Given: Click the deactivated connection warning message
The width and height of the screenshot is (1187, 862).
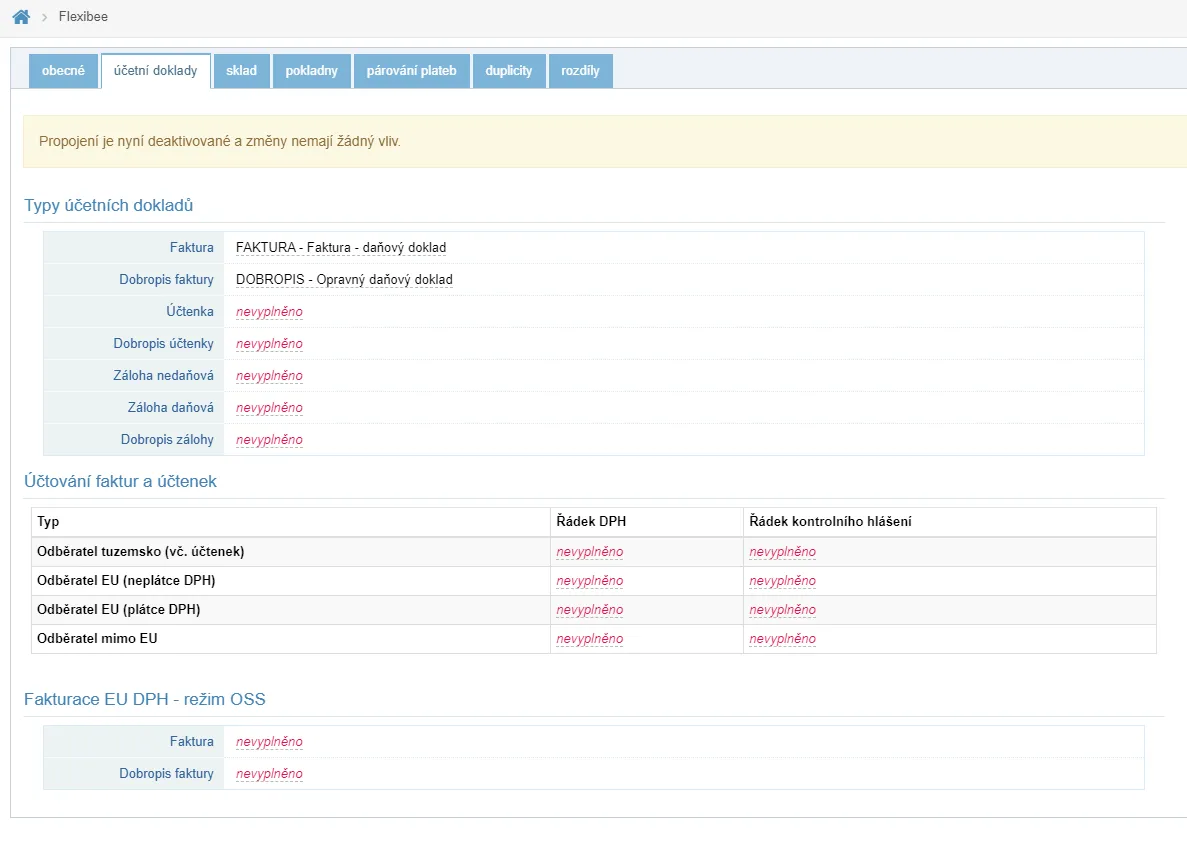Looking at the screenshot, I should tap(220, 142).
